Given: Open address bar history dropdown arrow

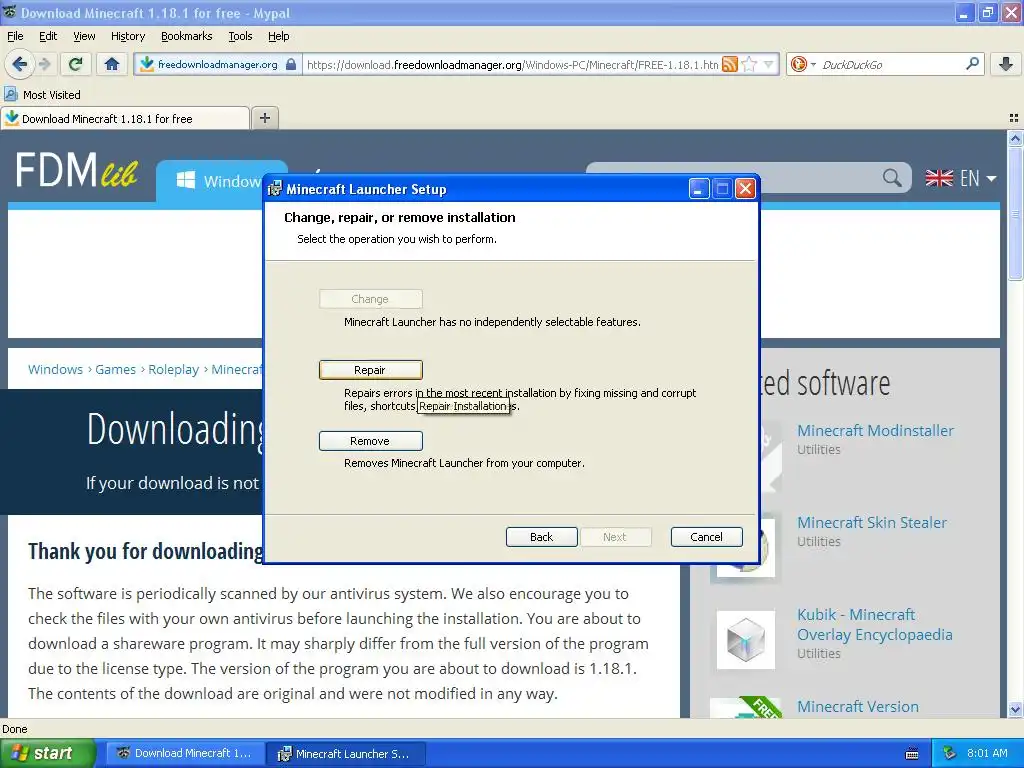Looking at the screenshot, I should click(769, 64).
